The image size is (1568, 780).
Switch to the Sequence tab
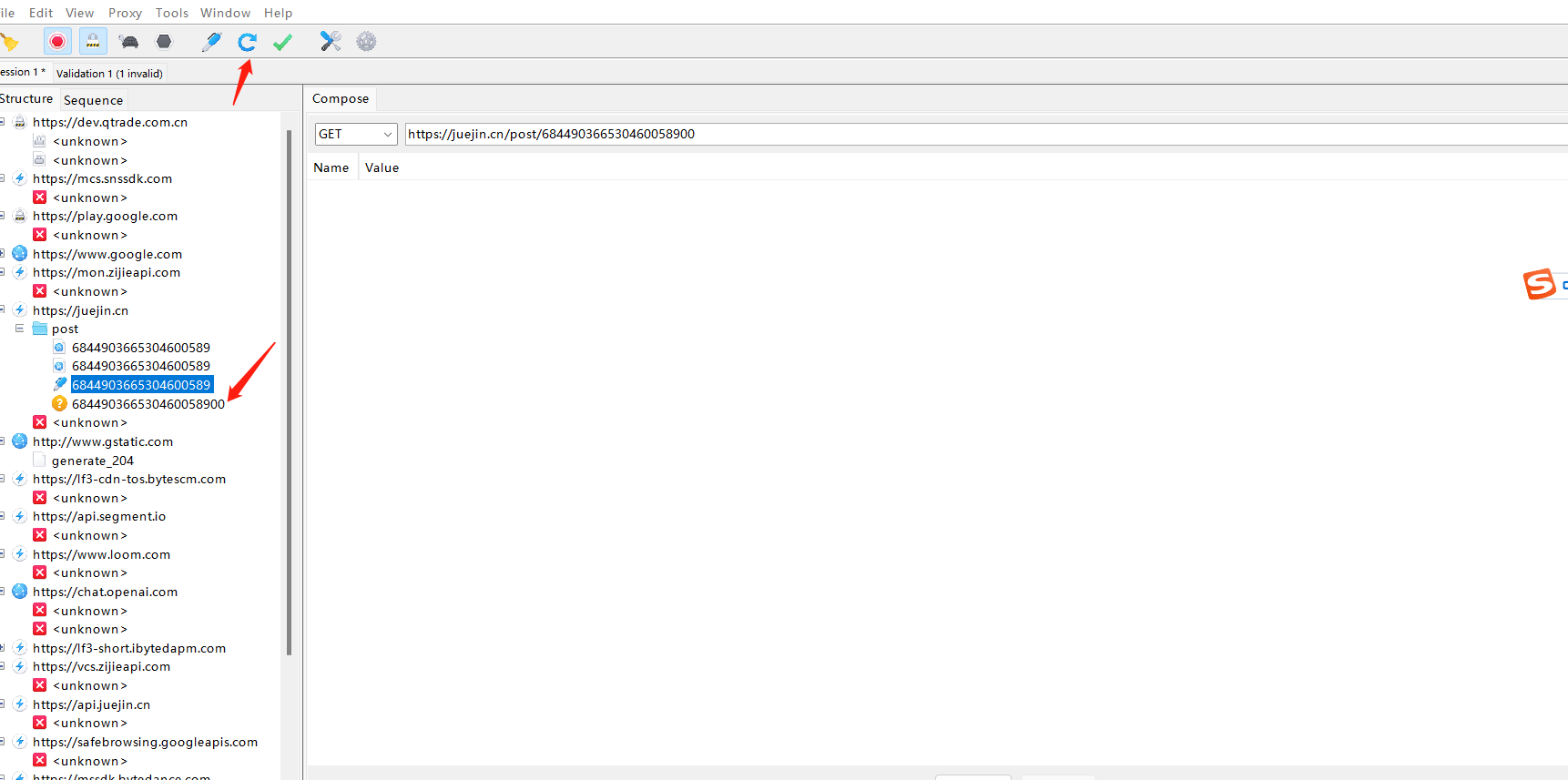93,100
